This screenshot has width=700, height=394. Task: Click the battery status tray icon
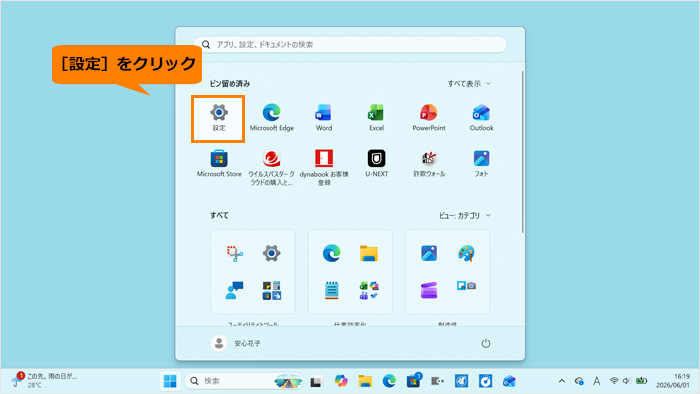(x=642, y=381)
